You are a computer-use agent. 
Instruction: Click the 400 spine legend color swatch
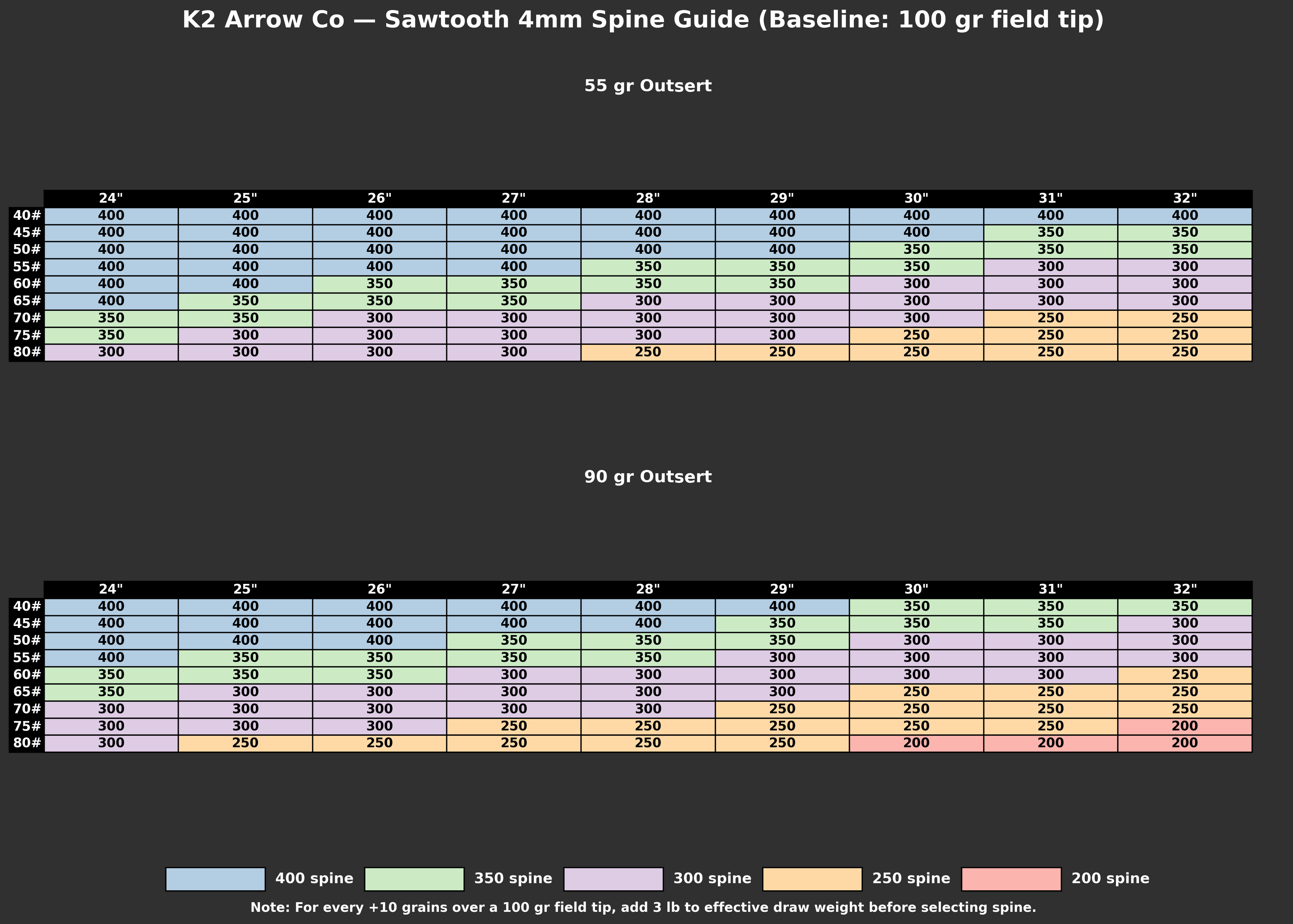click(x=215, y=879)
